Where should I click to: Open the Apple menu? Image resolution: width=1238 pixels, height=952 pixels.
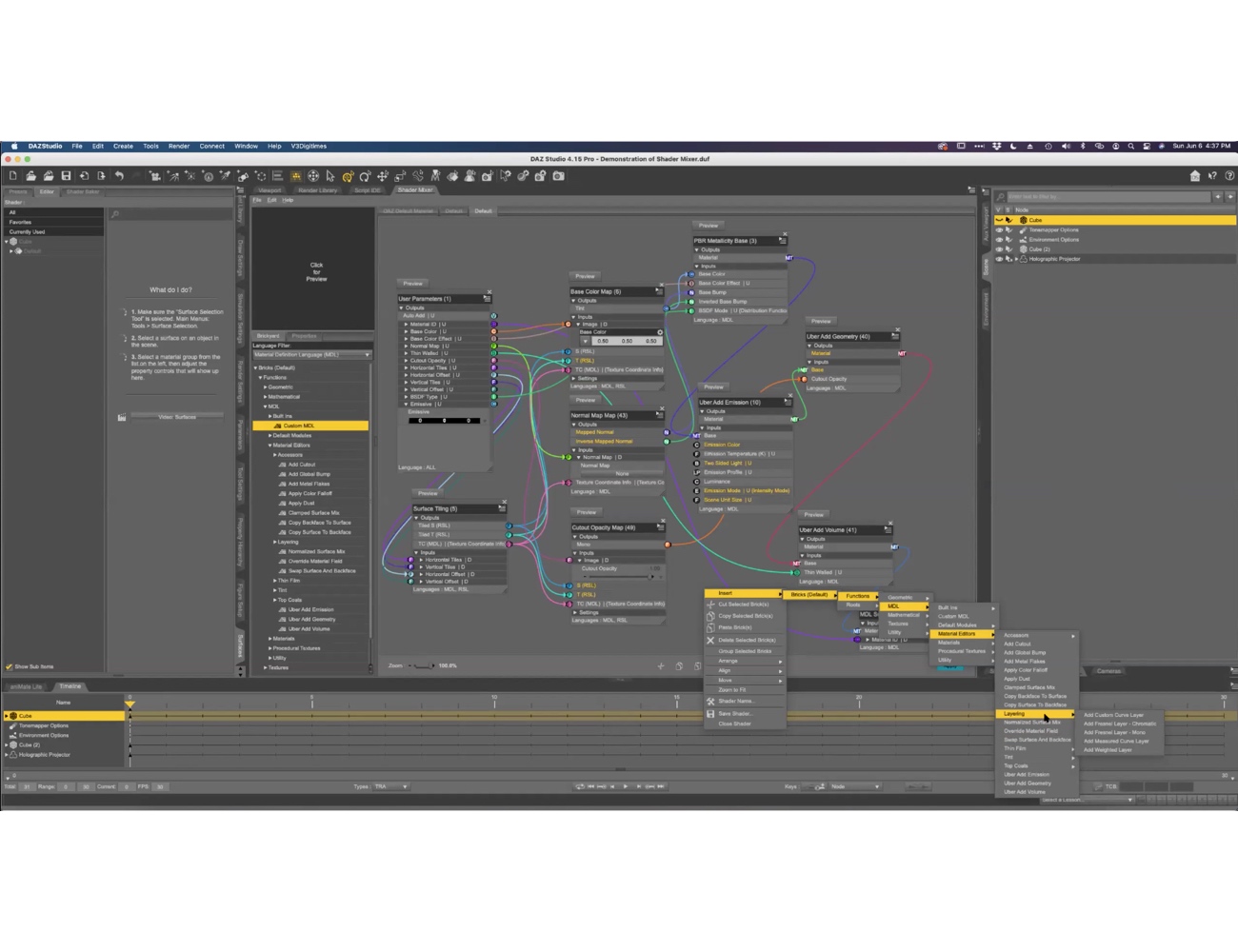(14, 147)
